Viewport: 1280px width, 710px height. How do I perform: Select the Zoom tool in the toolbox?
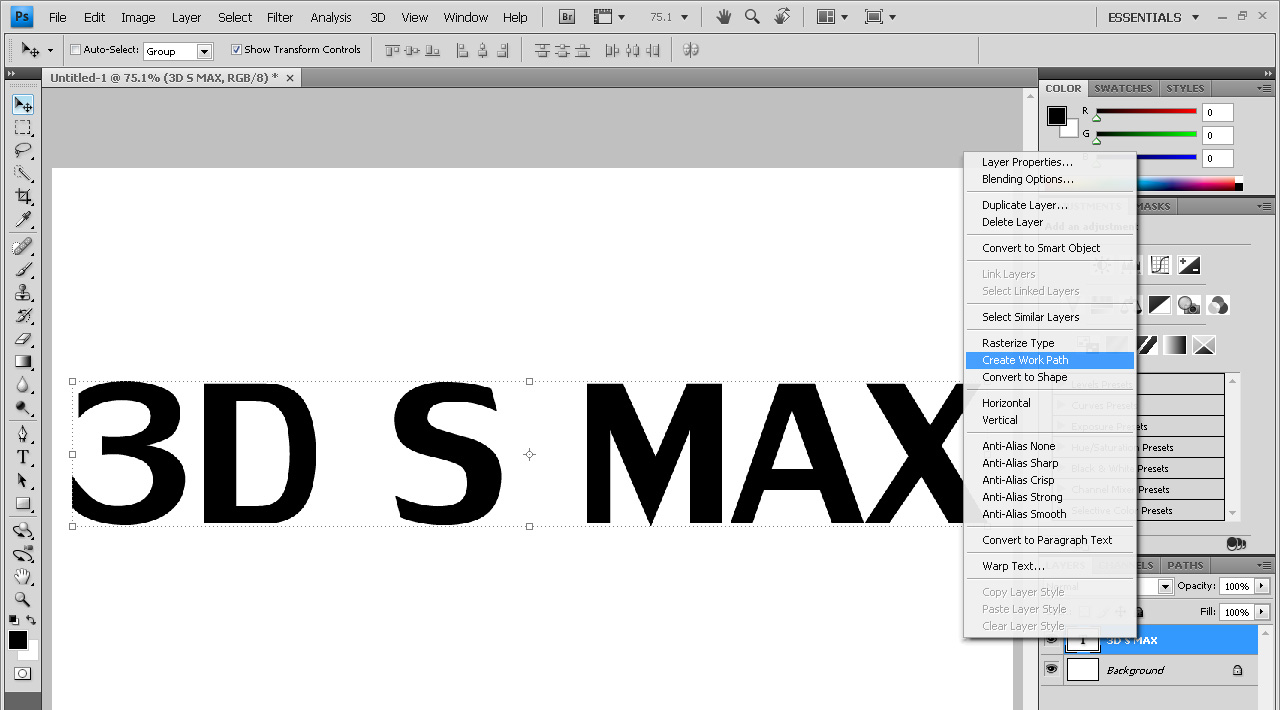tap(23, 600)
